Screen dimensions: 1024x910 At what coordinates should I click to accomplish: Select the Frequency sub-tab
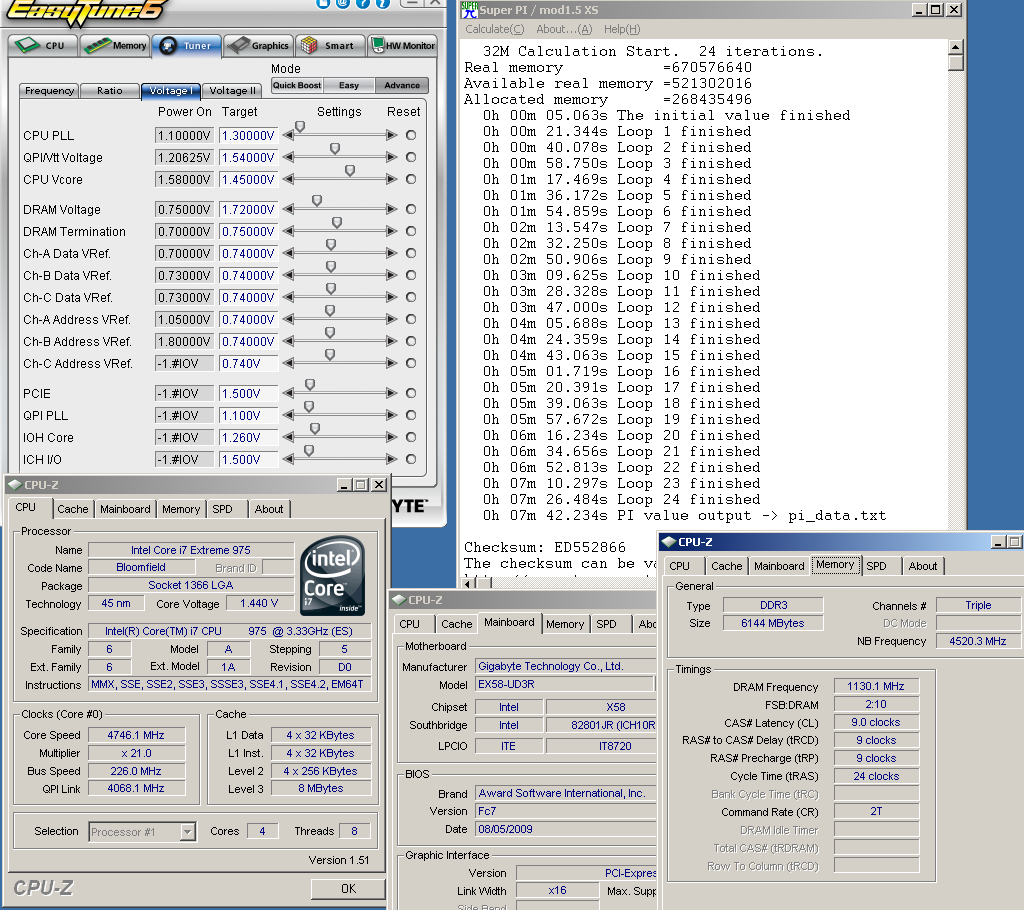point(49,91)
